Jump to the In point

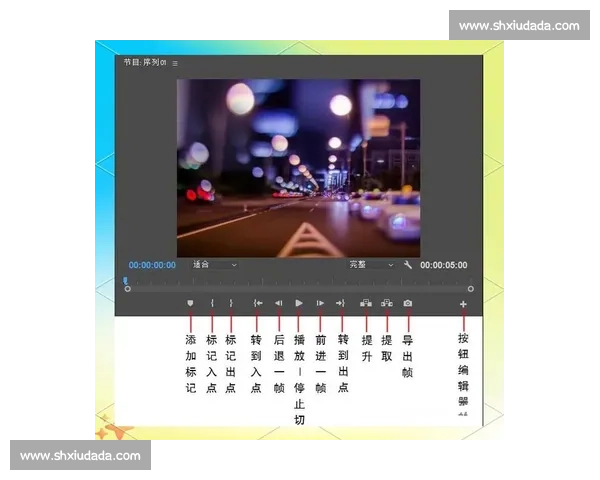[257, 303]
